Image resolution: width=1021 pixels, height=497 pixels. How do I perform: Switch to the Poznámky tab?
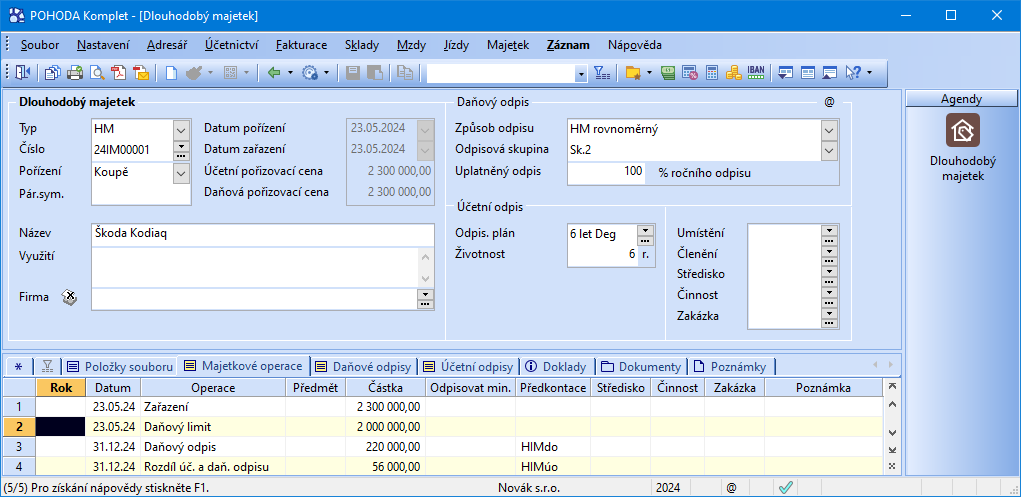732,366
